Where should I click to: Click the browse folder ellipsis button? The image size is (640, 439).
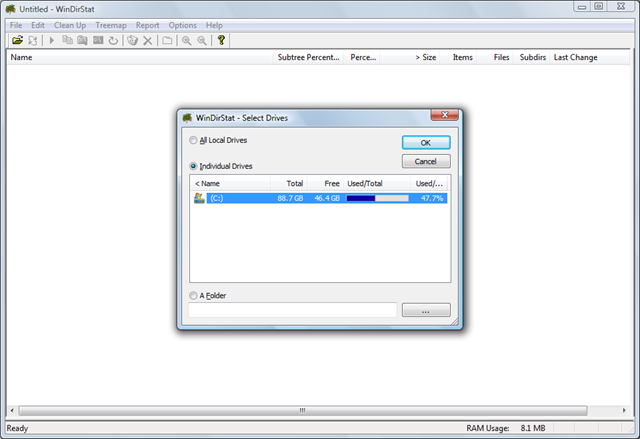pos(426,310)
